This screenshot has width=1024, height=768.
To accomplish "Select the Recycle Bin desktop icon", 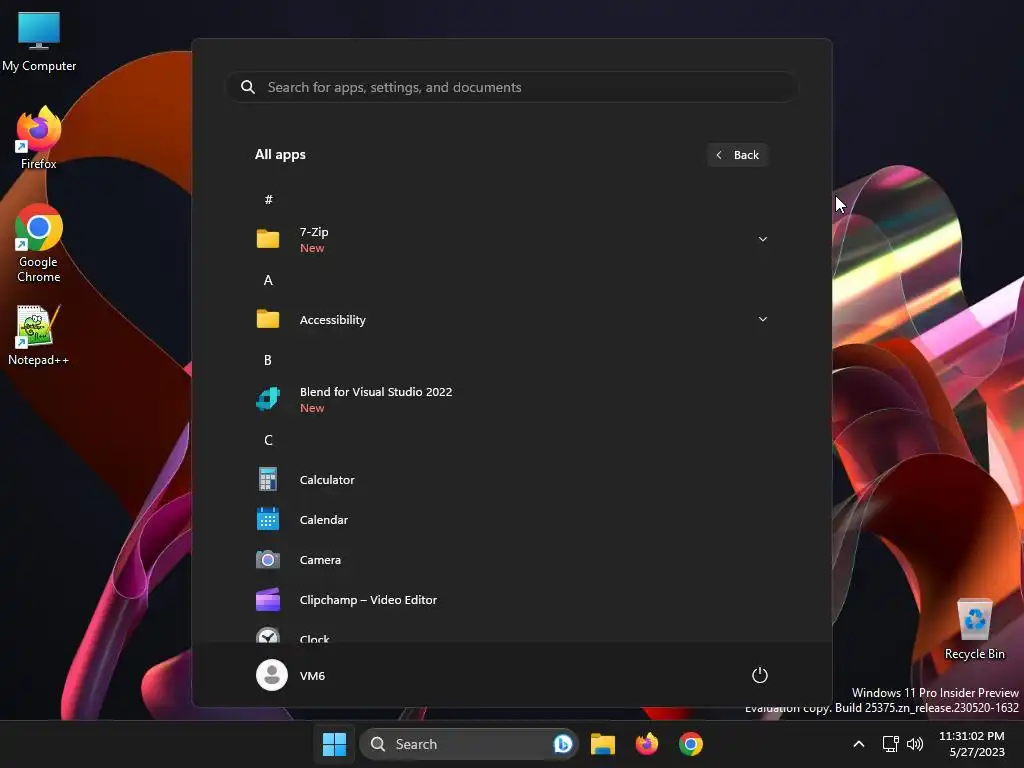I will (x=974, y=629).
